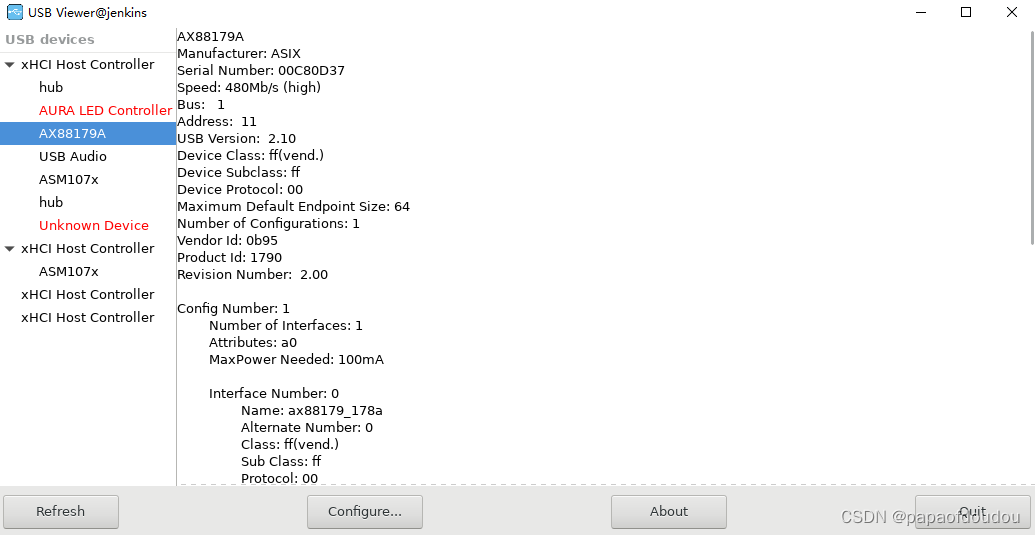Screen dimensions: 1035x535
Task: Open the Configure... dialog
Action: click(x=365, y=511)
